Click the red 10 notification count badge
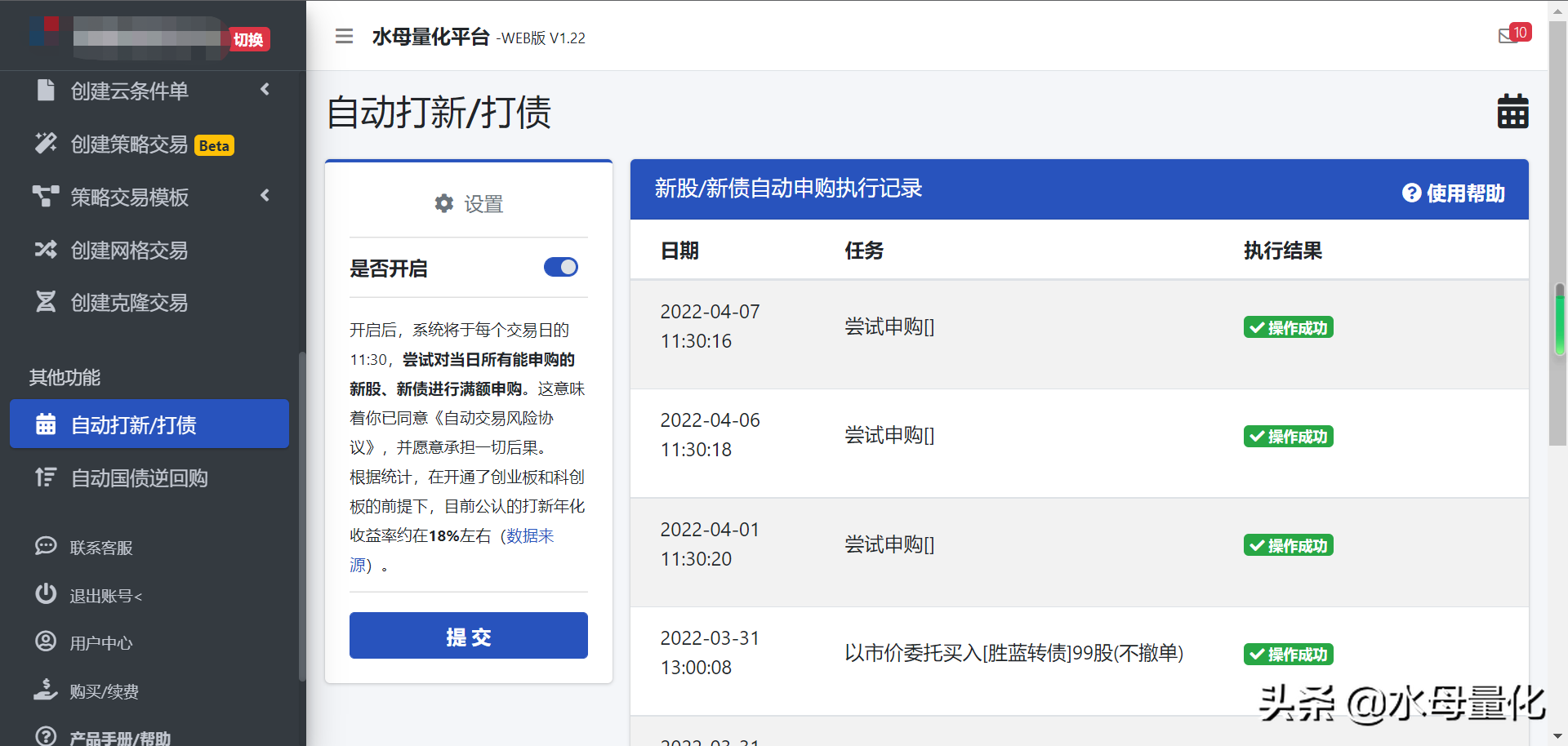The image size is (1568, 746). tap(1520, 32)
